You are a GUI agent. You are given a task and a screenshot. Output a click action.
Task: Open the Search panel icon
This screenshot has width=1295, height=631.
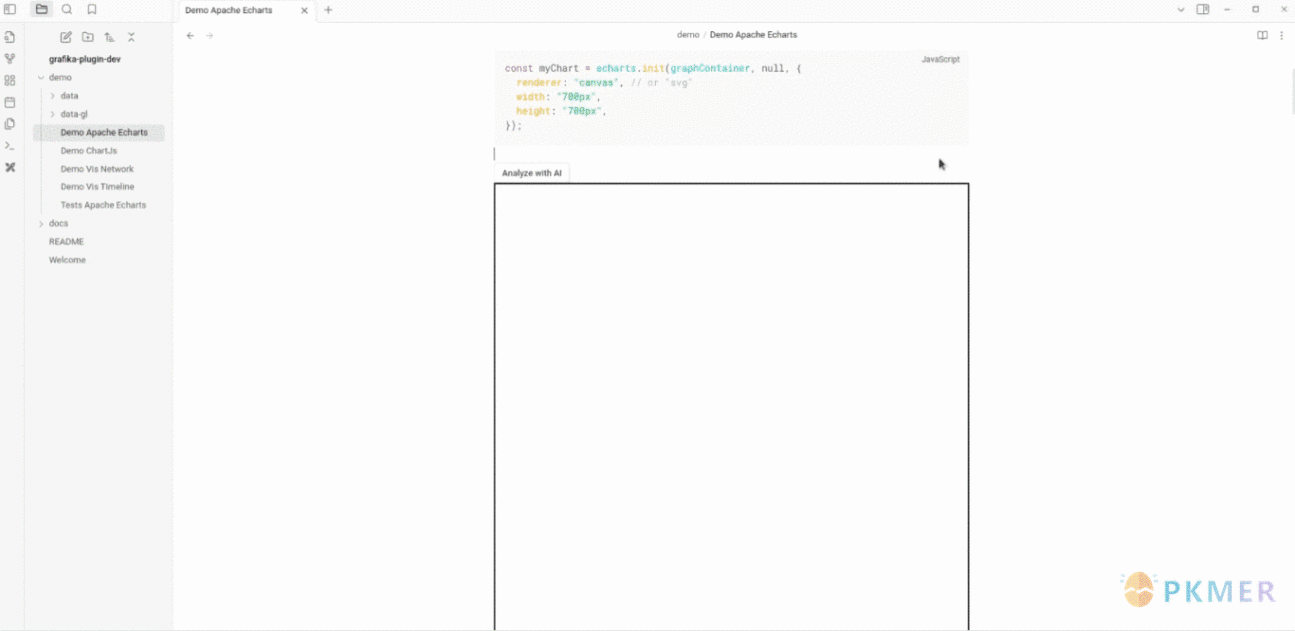[67, 9]
